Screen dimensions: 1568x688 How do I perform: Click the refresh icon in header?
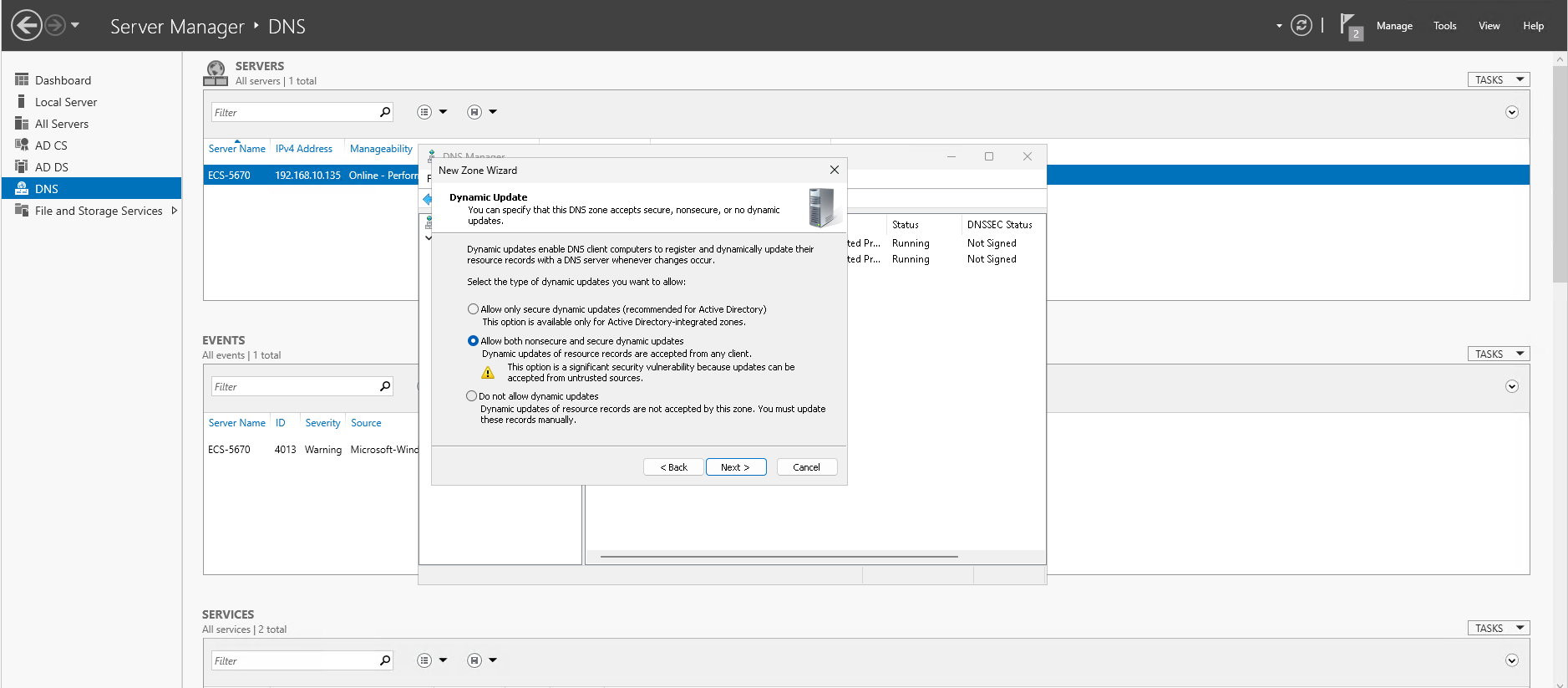point(1301,25)
